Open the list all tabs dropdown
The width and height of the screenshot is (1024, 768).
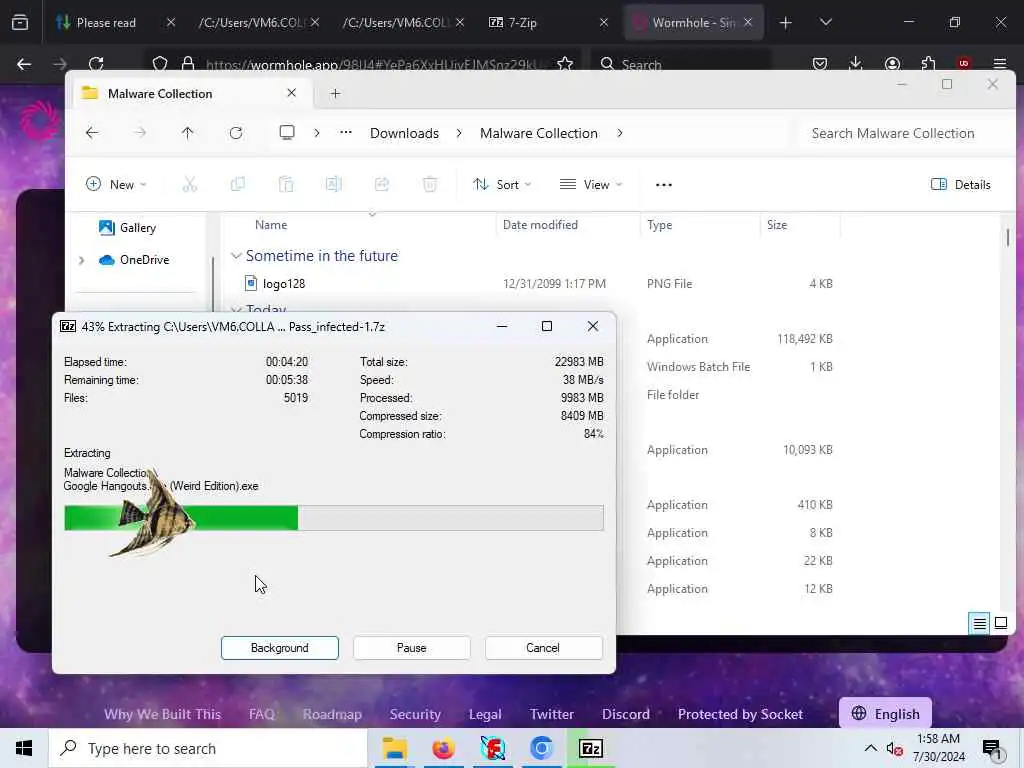(x=825, y=23)
